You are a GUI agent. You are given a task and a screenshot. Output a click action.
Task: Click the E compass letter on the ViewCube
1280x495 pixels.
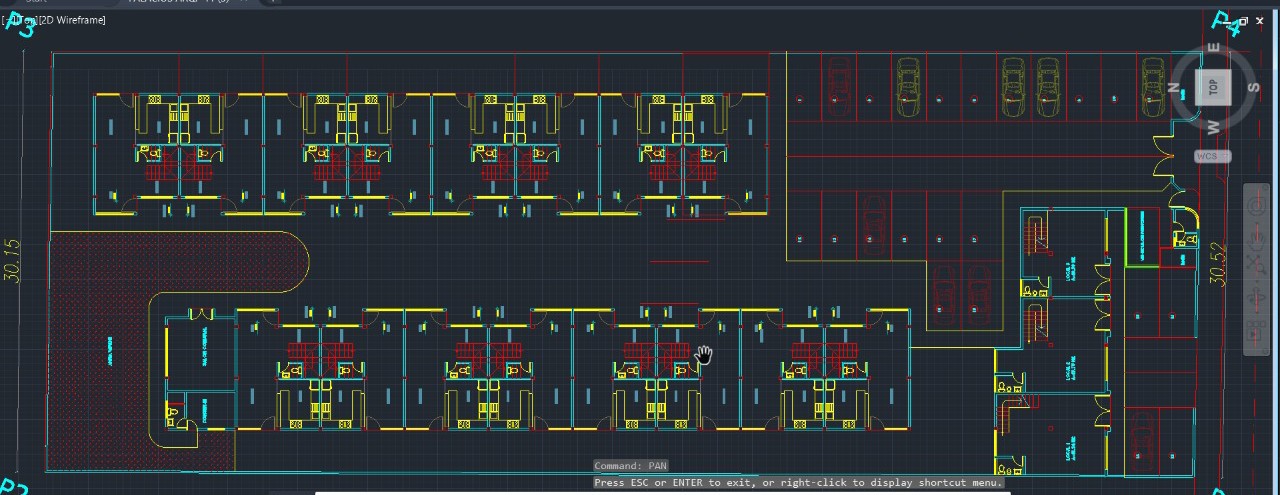tap(1214, 49)
